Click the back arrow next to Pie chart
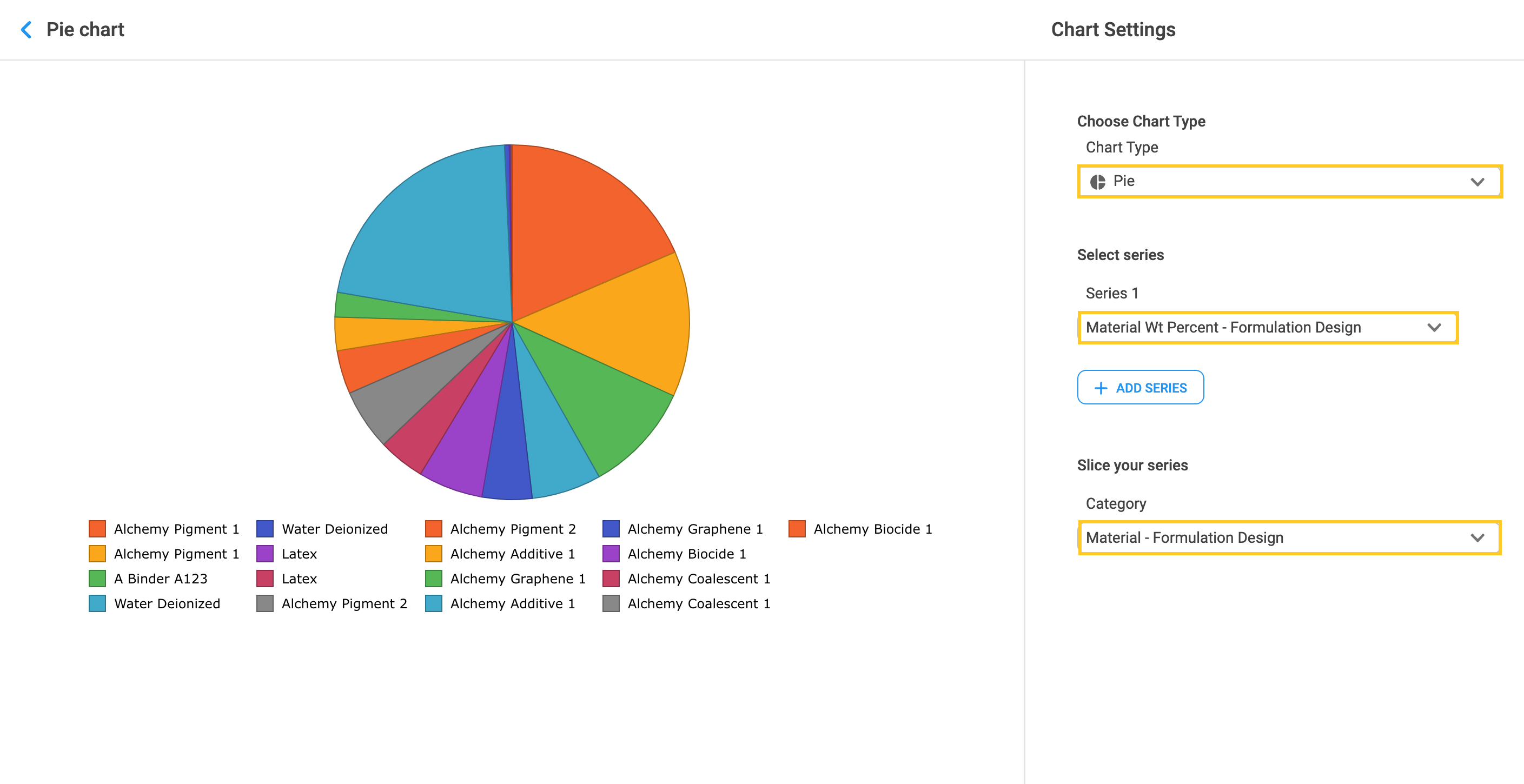1524x784 pixels. click(x=26, y=30)
